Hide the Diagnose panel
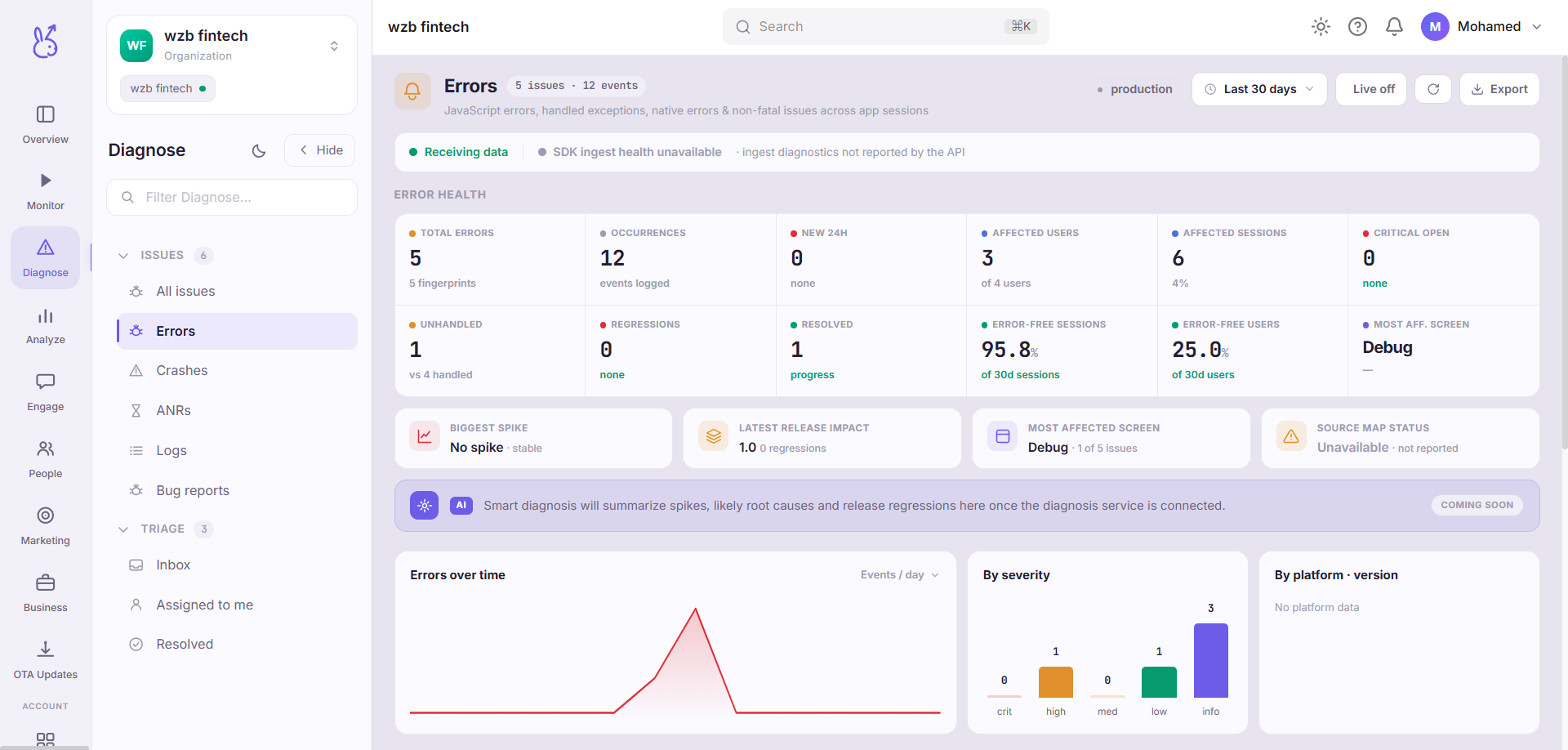The image size is (1568, 750). point(320,150)
